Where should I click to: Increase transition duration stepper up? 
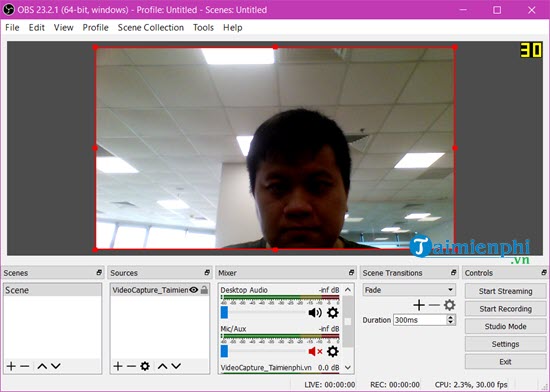(451, 317)
